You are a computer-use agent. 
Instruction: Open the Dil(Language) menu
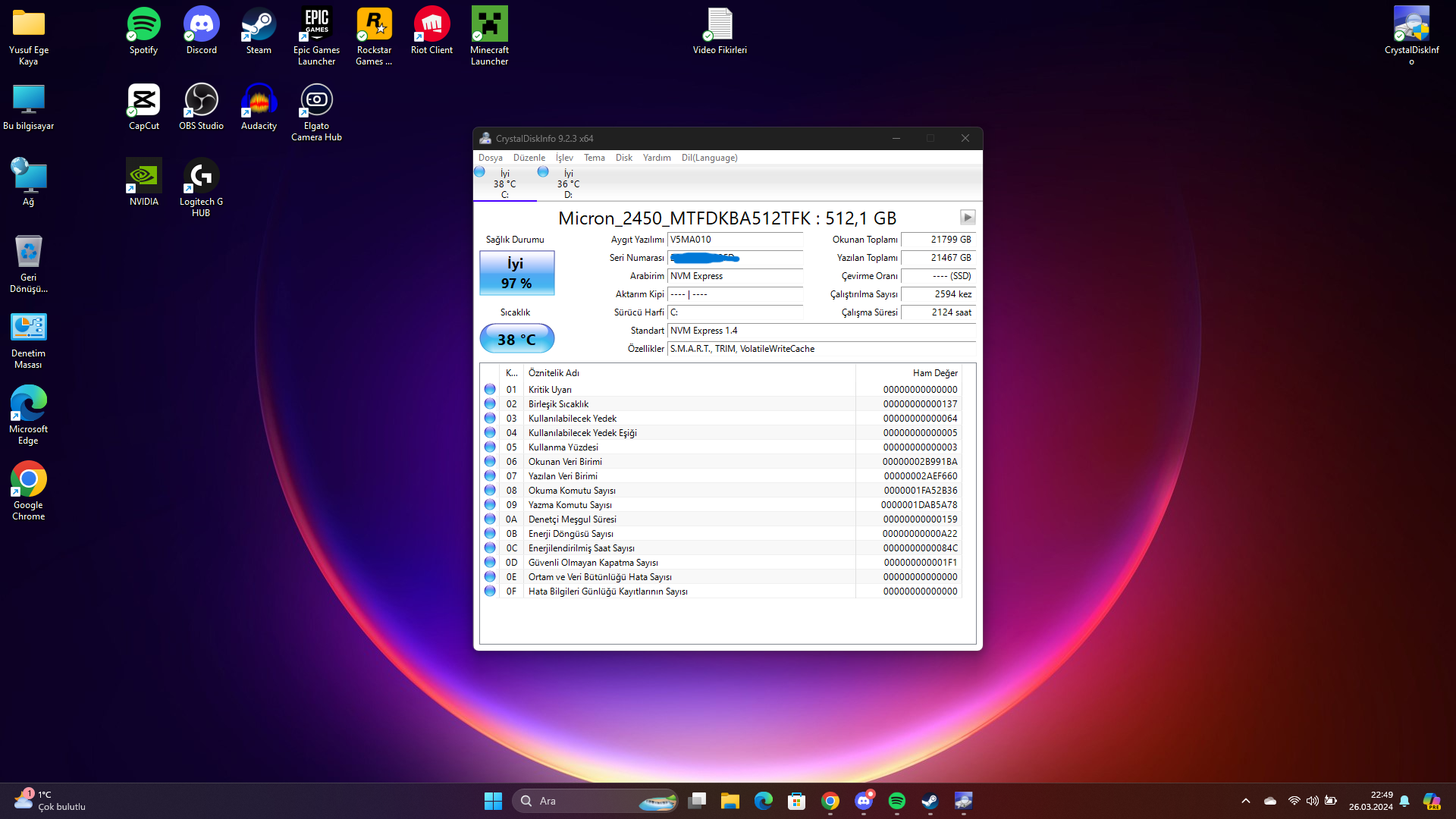[709, 158]
